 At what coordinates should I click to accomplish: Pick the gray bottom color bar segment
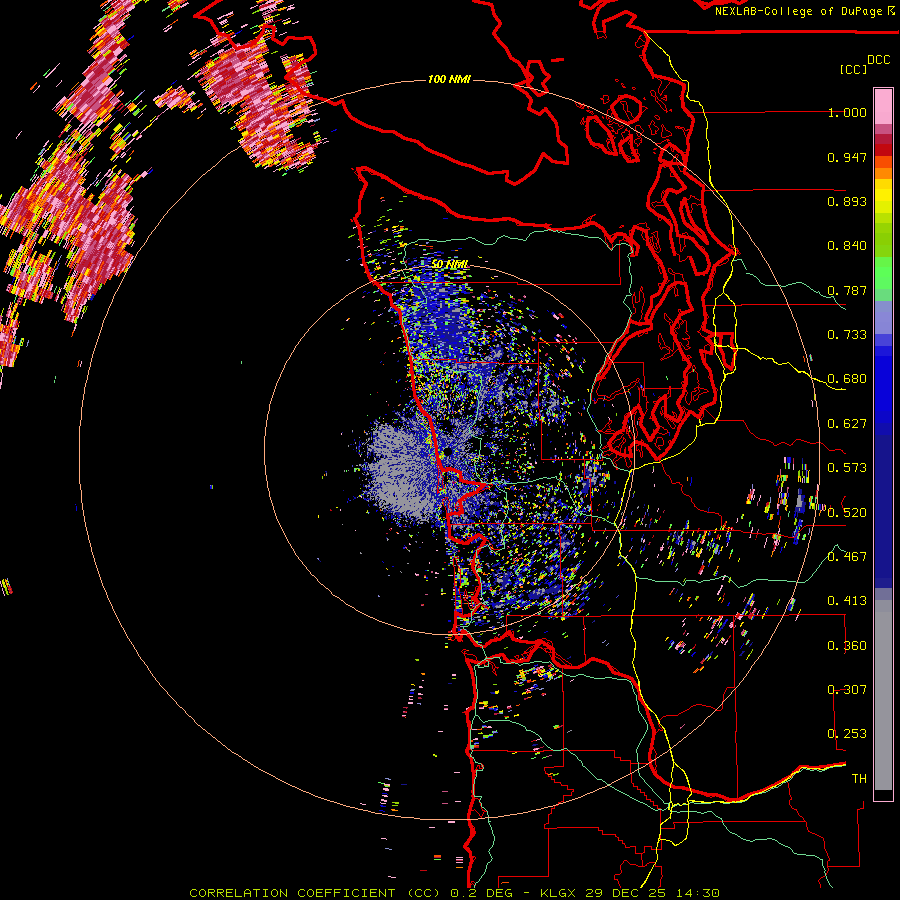coord(883,695)
